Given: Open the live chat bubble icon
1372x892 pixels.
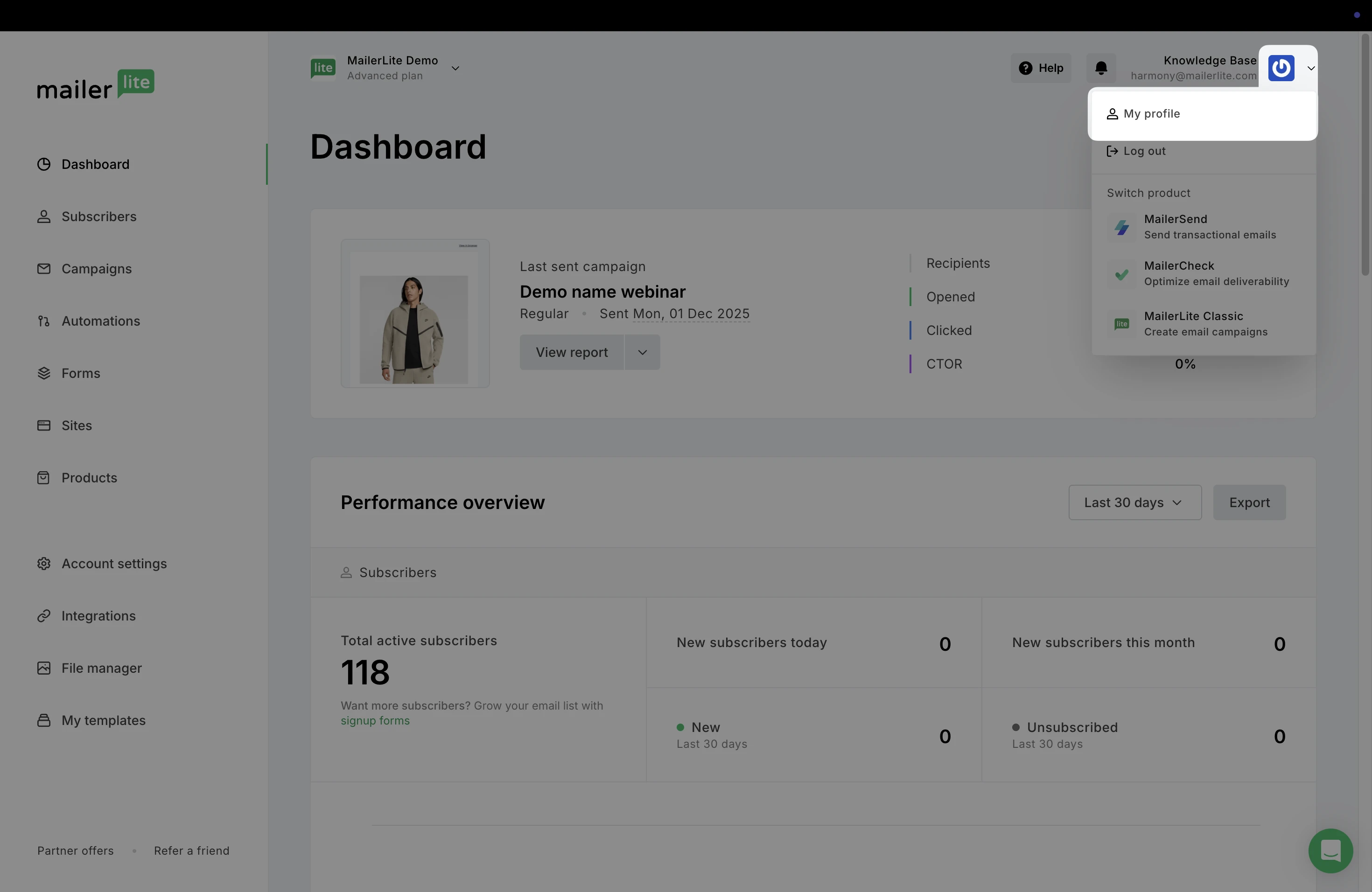Looking at the screenshot, I should pyautogui.click(x=1330, y=850).
